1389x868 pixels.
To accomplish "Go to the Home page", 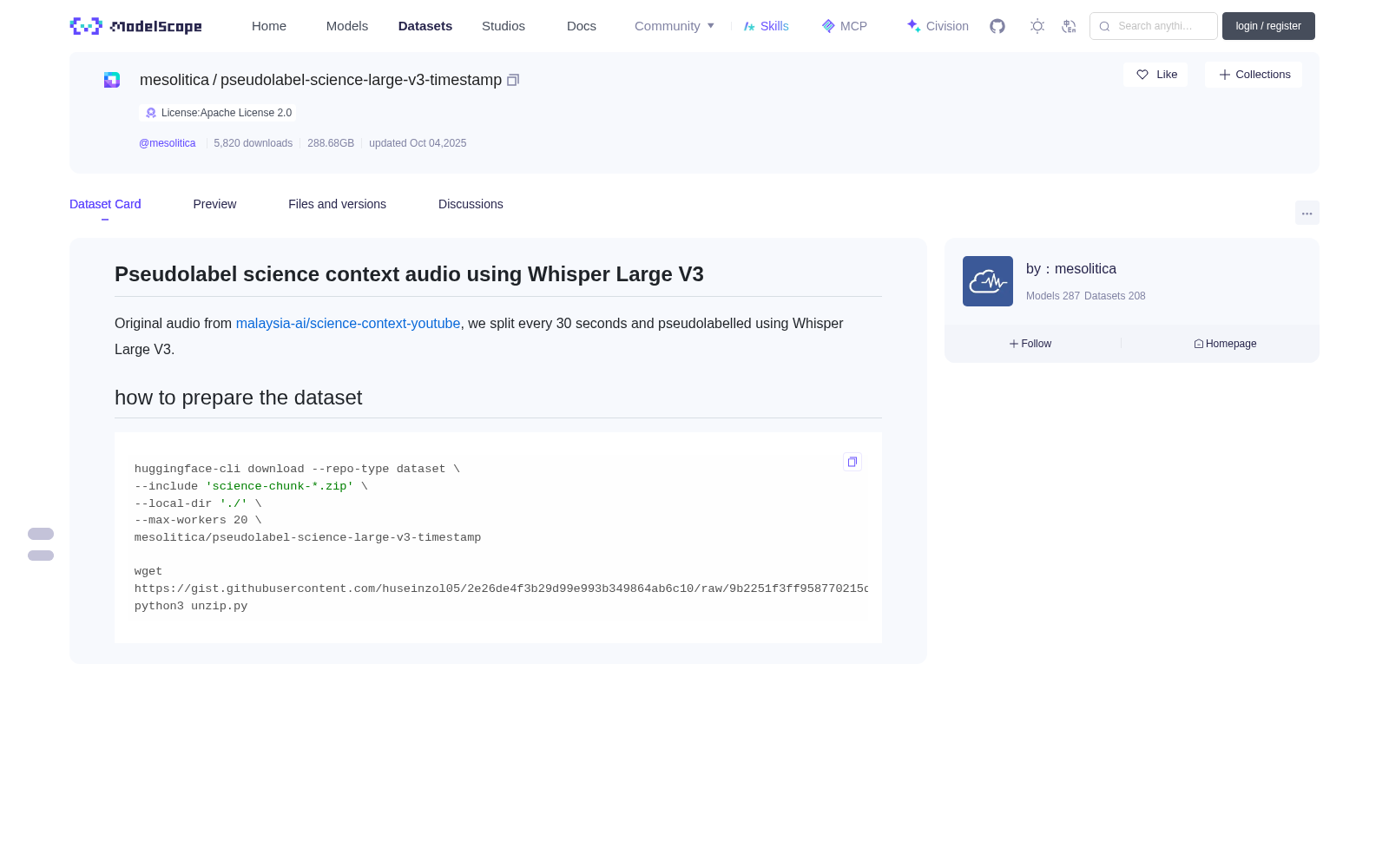I will 269,26.
